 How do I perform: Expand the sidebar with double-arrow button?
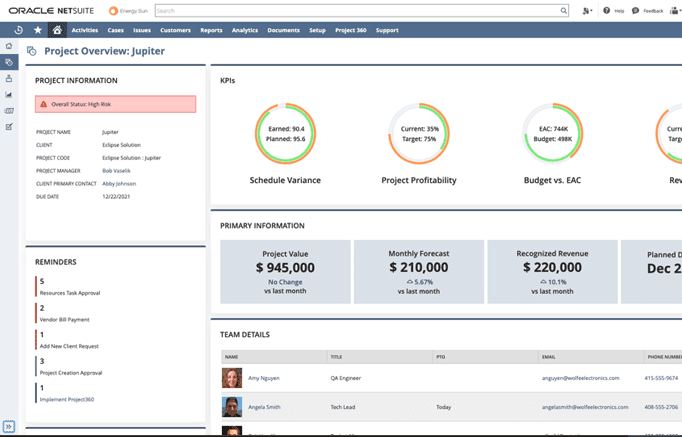point(9,426)
